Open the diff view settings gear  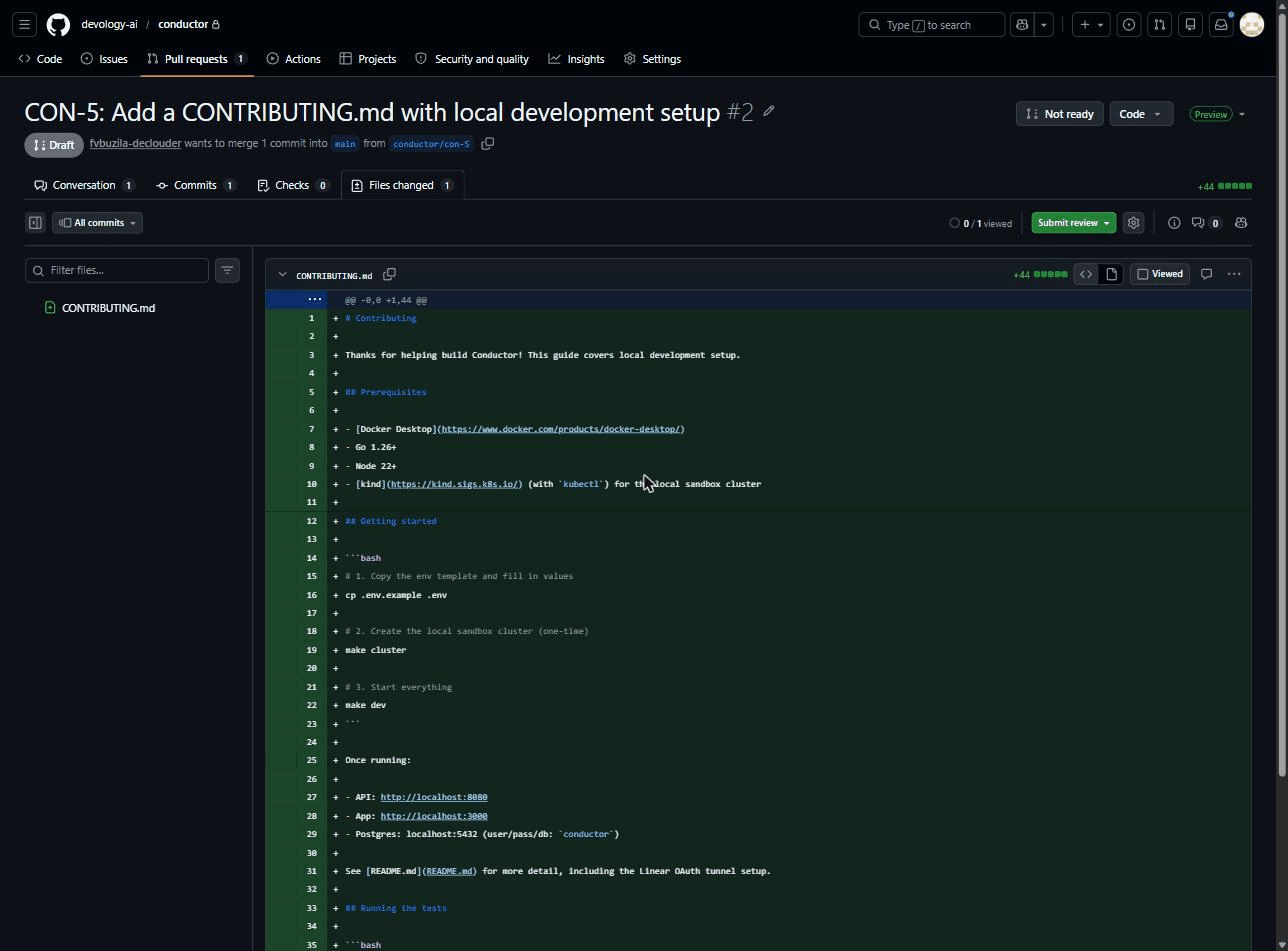tap(1133, 223)
